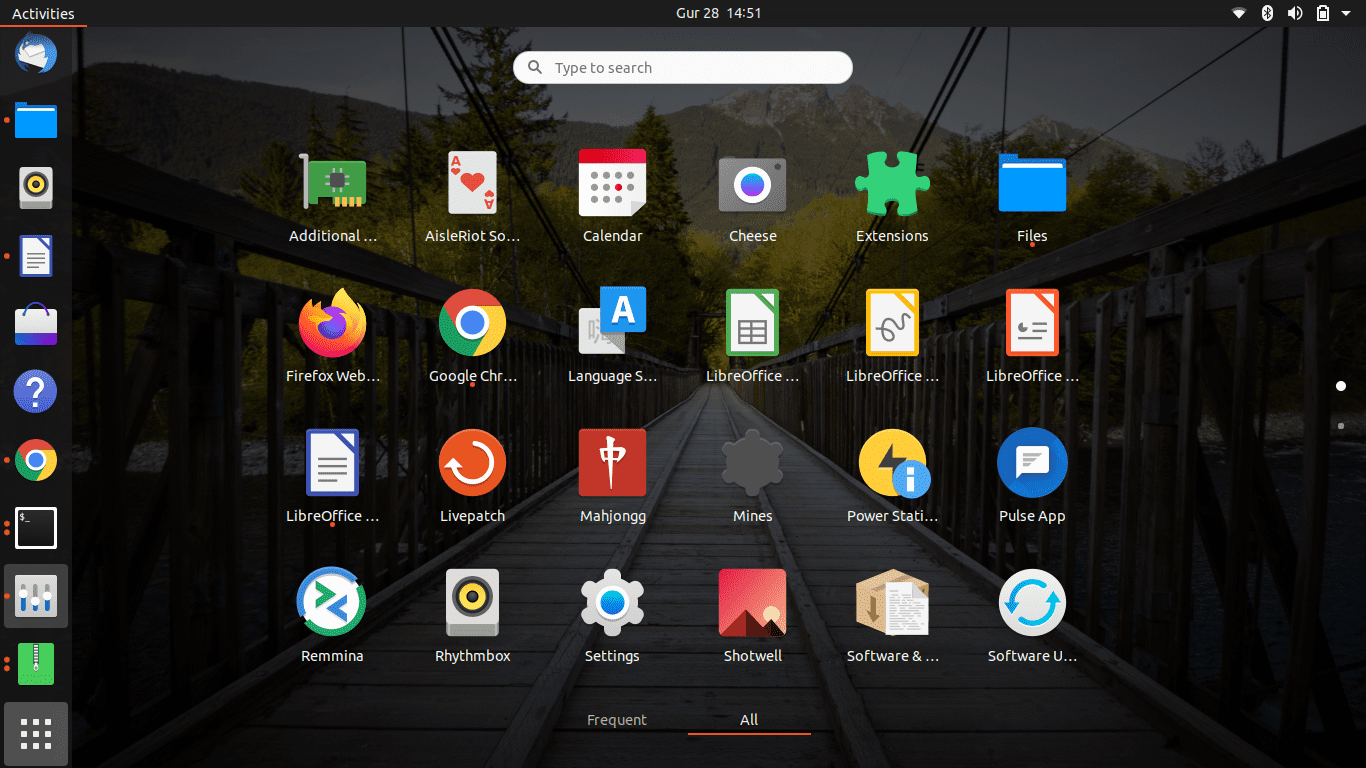Open the Settings gear app
This screenshot has width=1366, height=768.
(612, 603)
